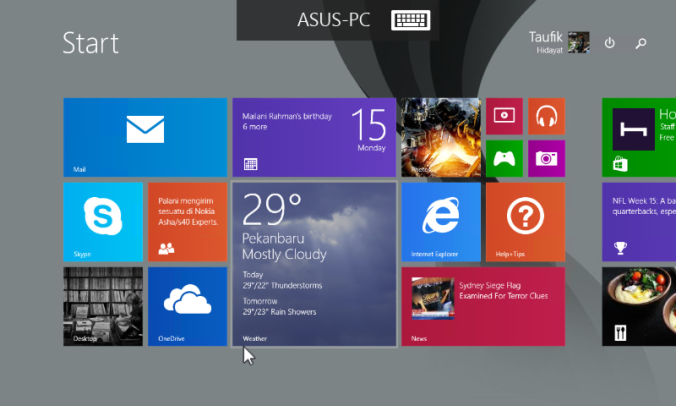Click the Start heading text
The width and height of the screenshot is (676, 406).
pos(91,43)
